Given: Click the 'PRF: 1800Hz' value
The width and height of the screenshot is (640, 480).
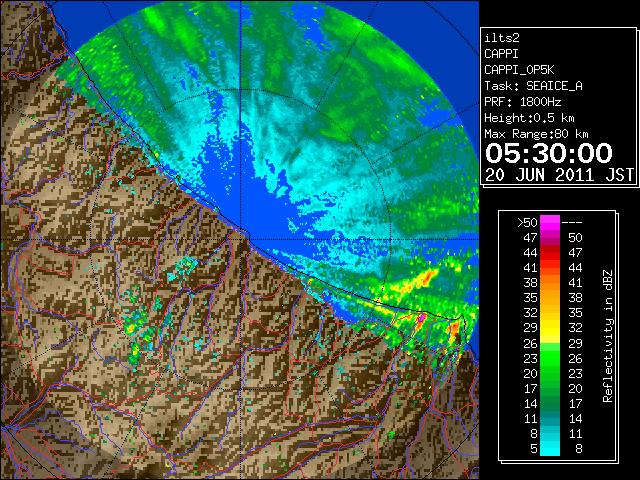Looking at the screenshot, I should point(523,102).
